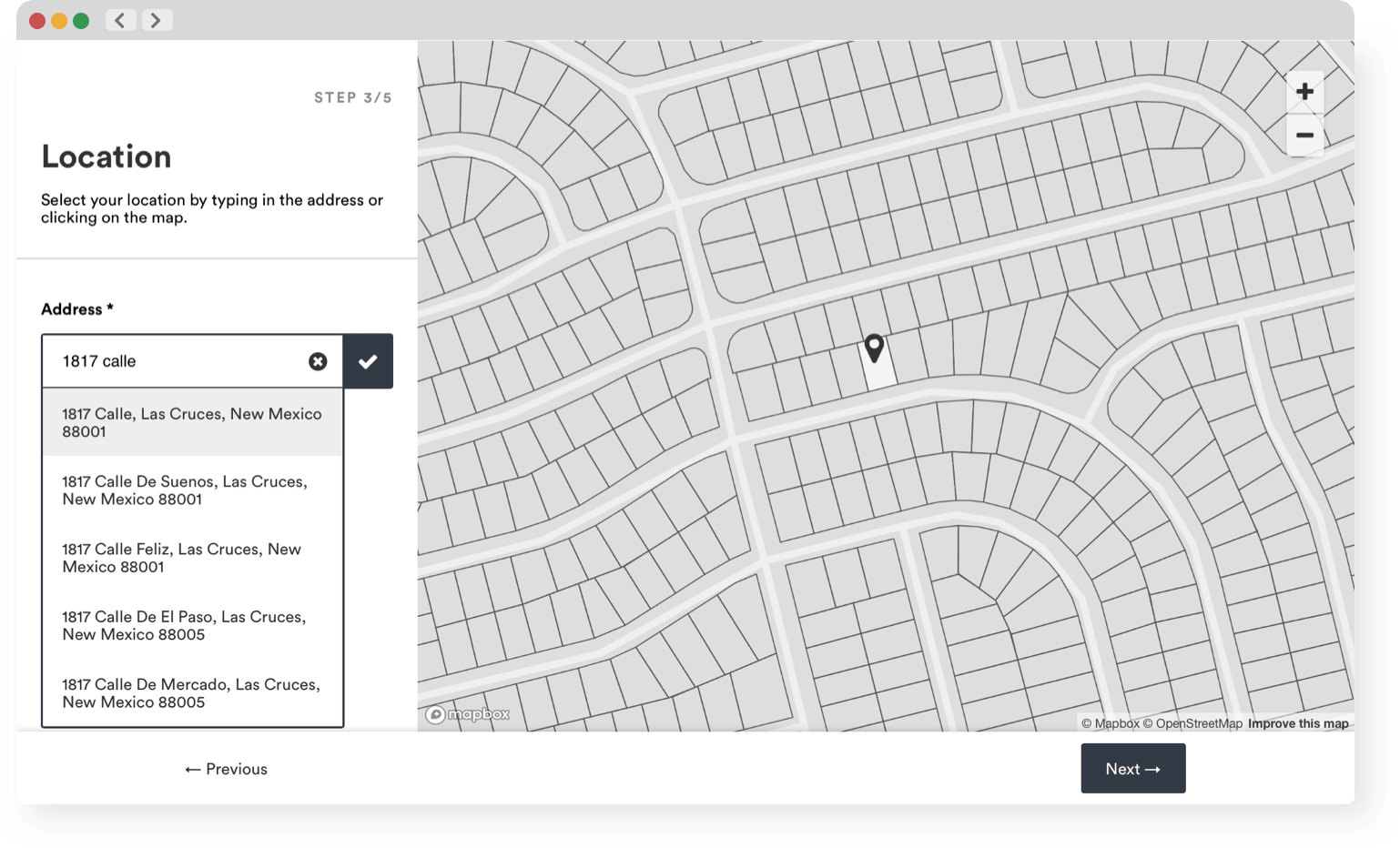Zoom out on the map
This screenshot has height=848, width=1400.
[1304, 135]
